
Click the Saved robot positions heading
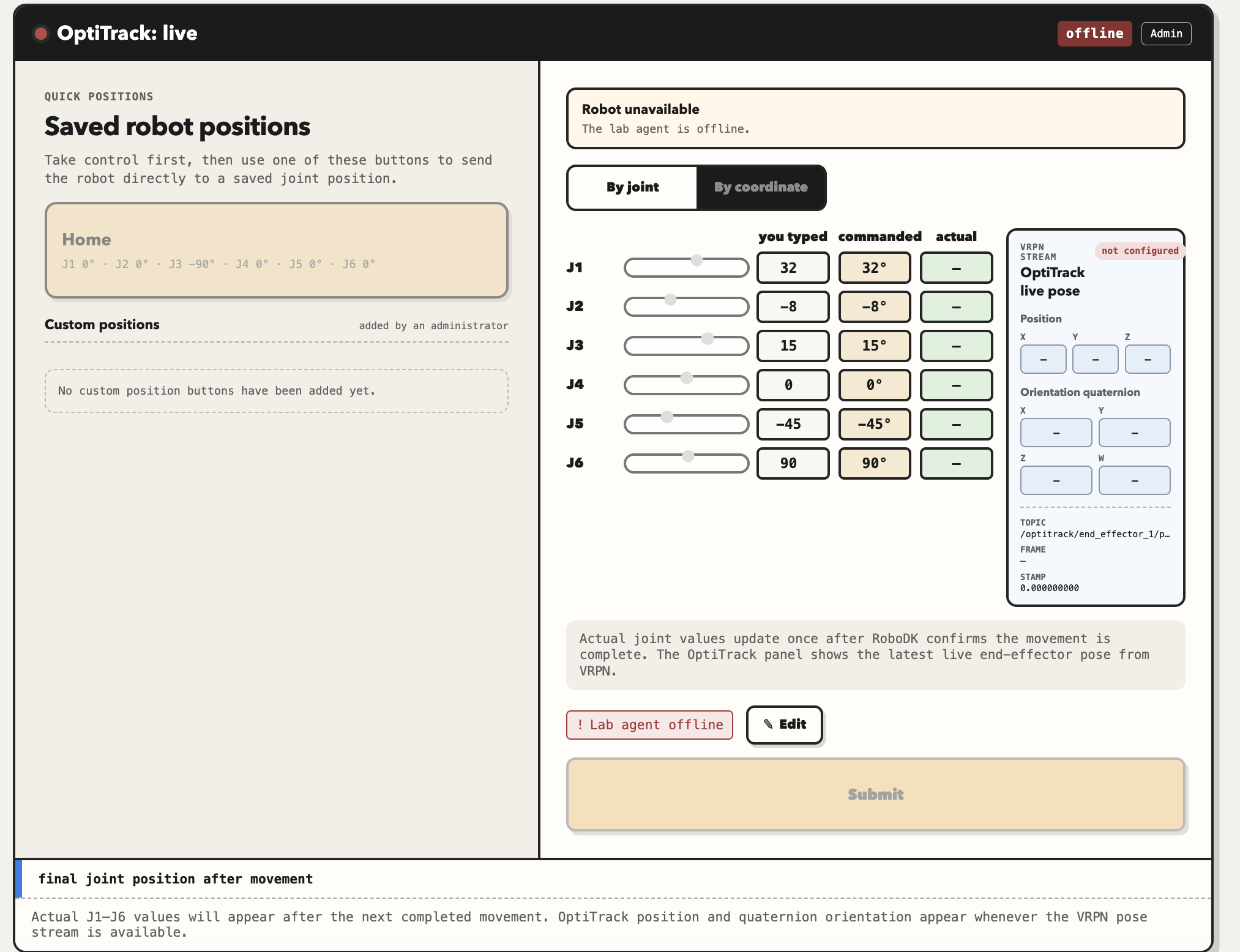[177, 127]
